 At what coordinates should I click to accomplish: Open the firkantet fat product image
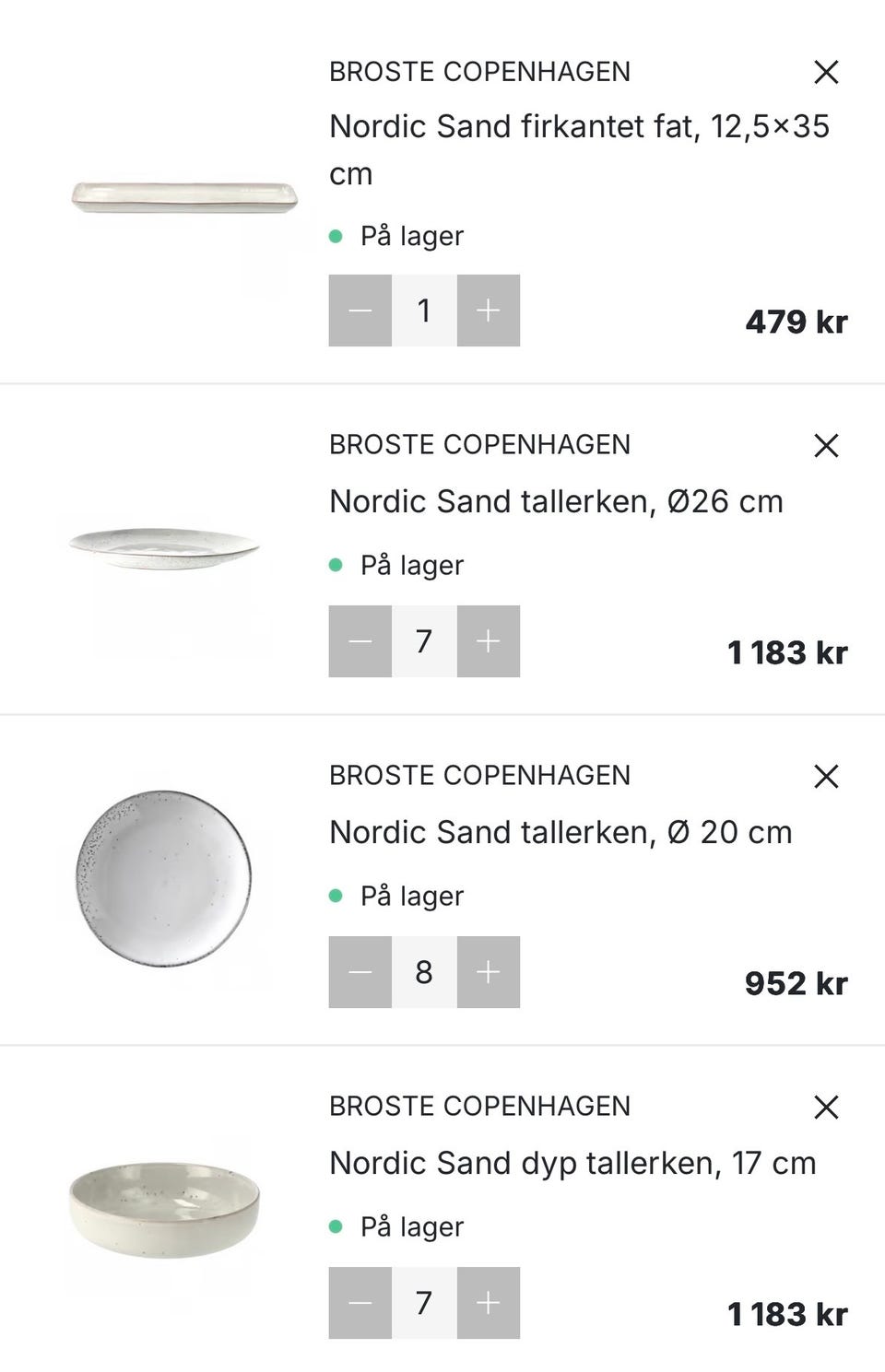tap(184, 195)
